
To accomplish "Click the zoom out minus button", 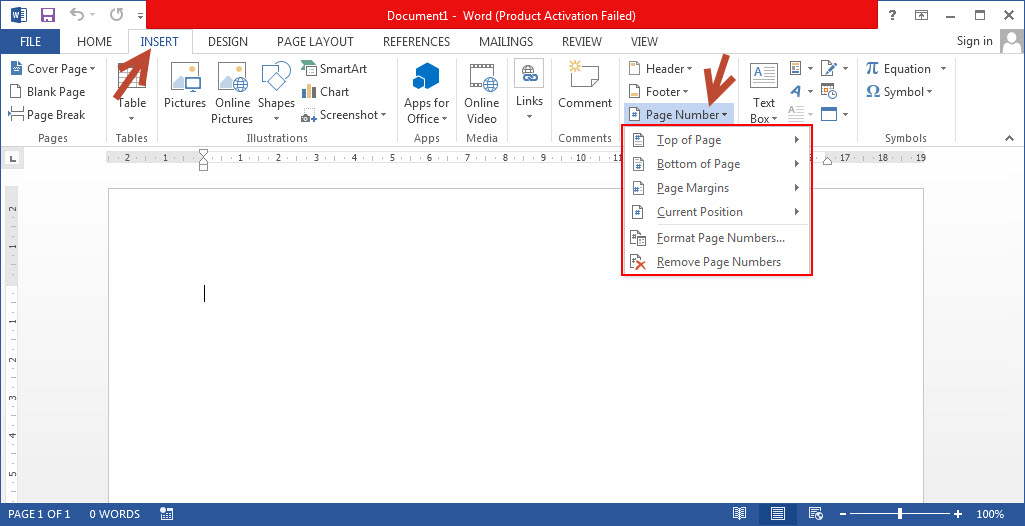I will [x=843, y=514].
